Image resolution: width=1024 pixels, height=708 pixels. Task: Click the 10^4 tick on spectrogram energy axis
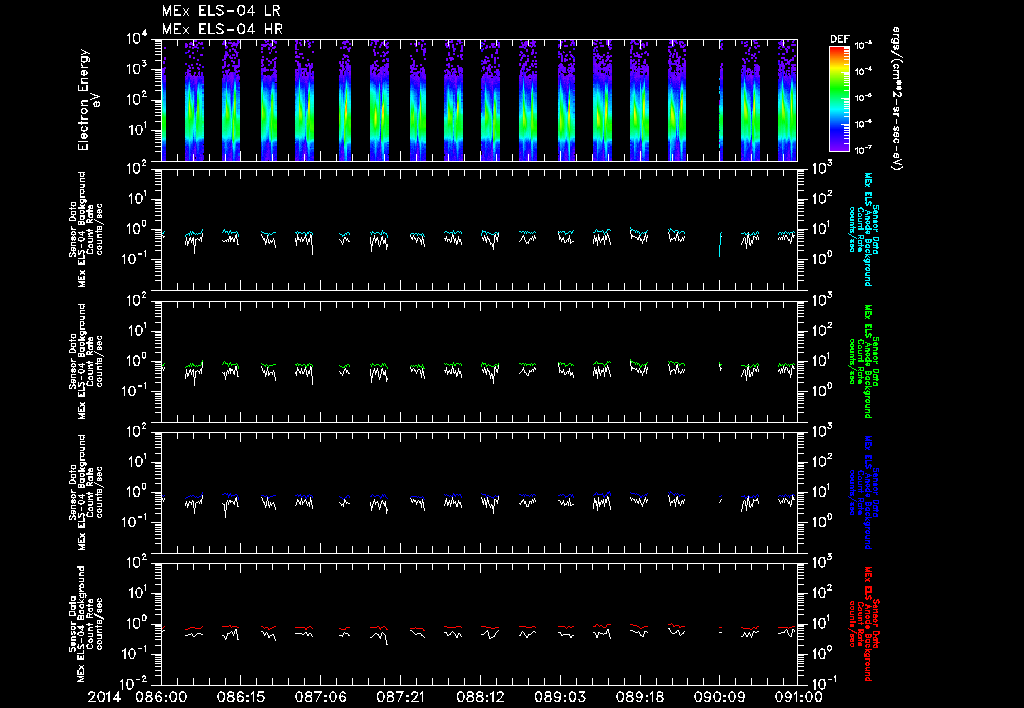(137, 39)
